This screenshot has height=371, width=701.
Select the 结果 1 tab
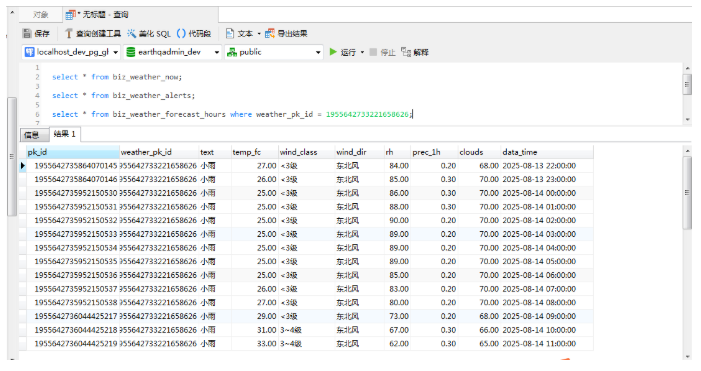click(64, 134)
